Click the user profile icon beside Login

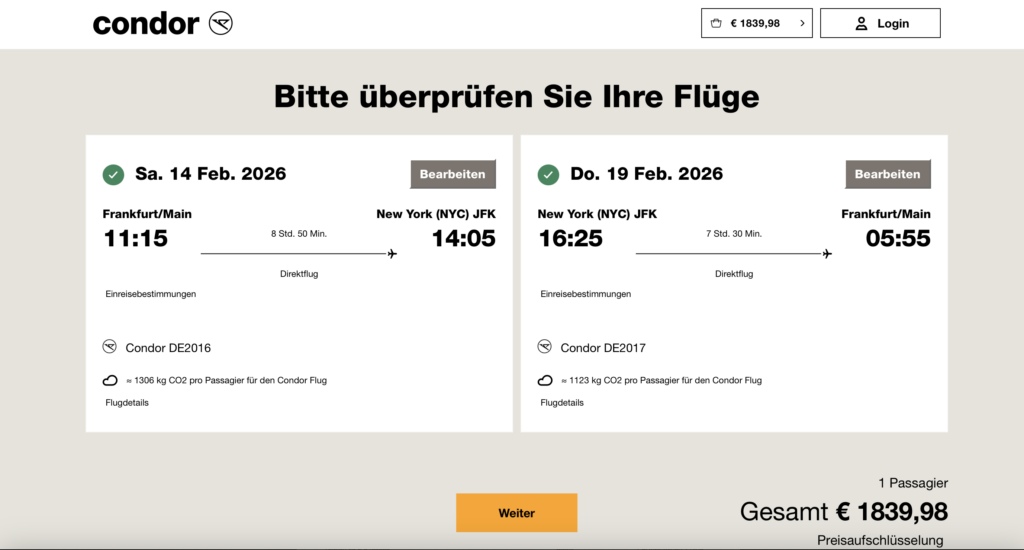point(861,23)
